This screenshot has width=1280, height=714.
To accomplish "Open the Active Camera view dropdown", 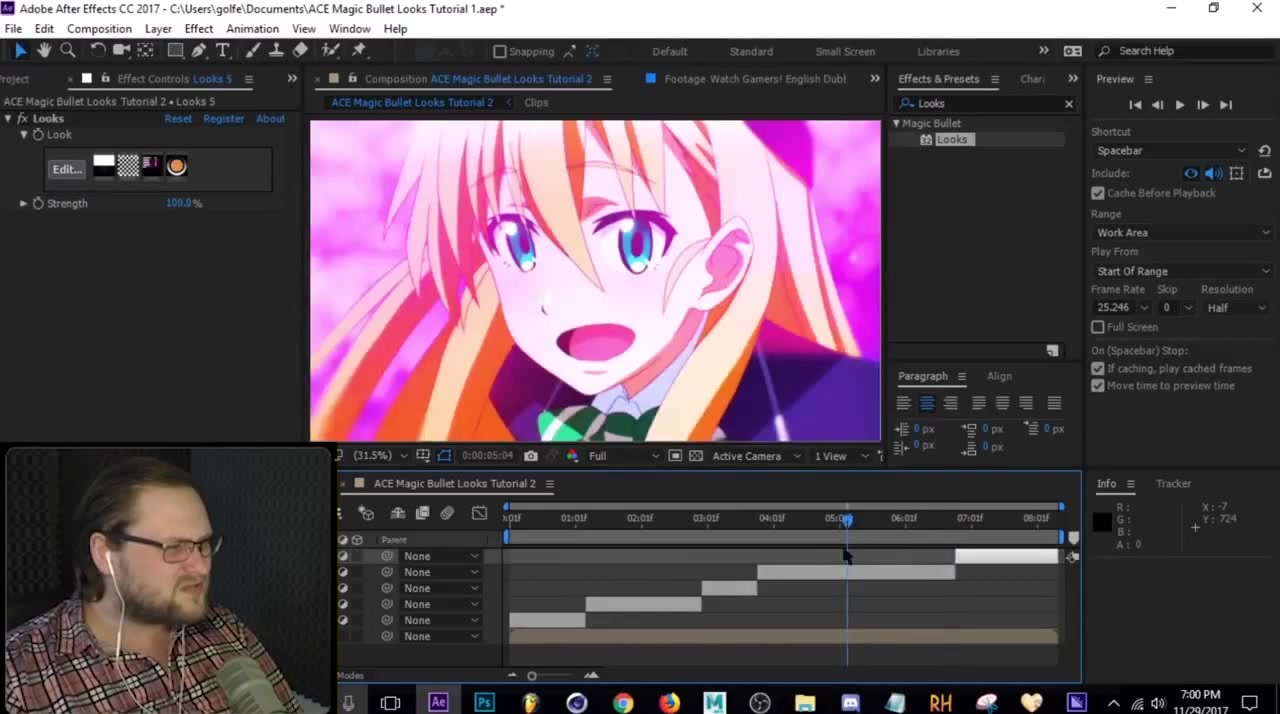I will (755, 456).
